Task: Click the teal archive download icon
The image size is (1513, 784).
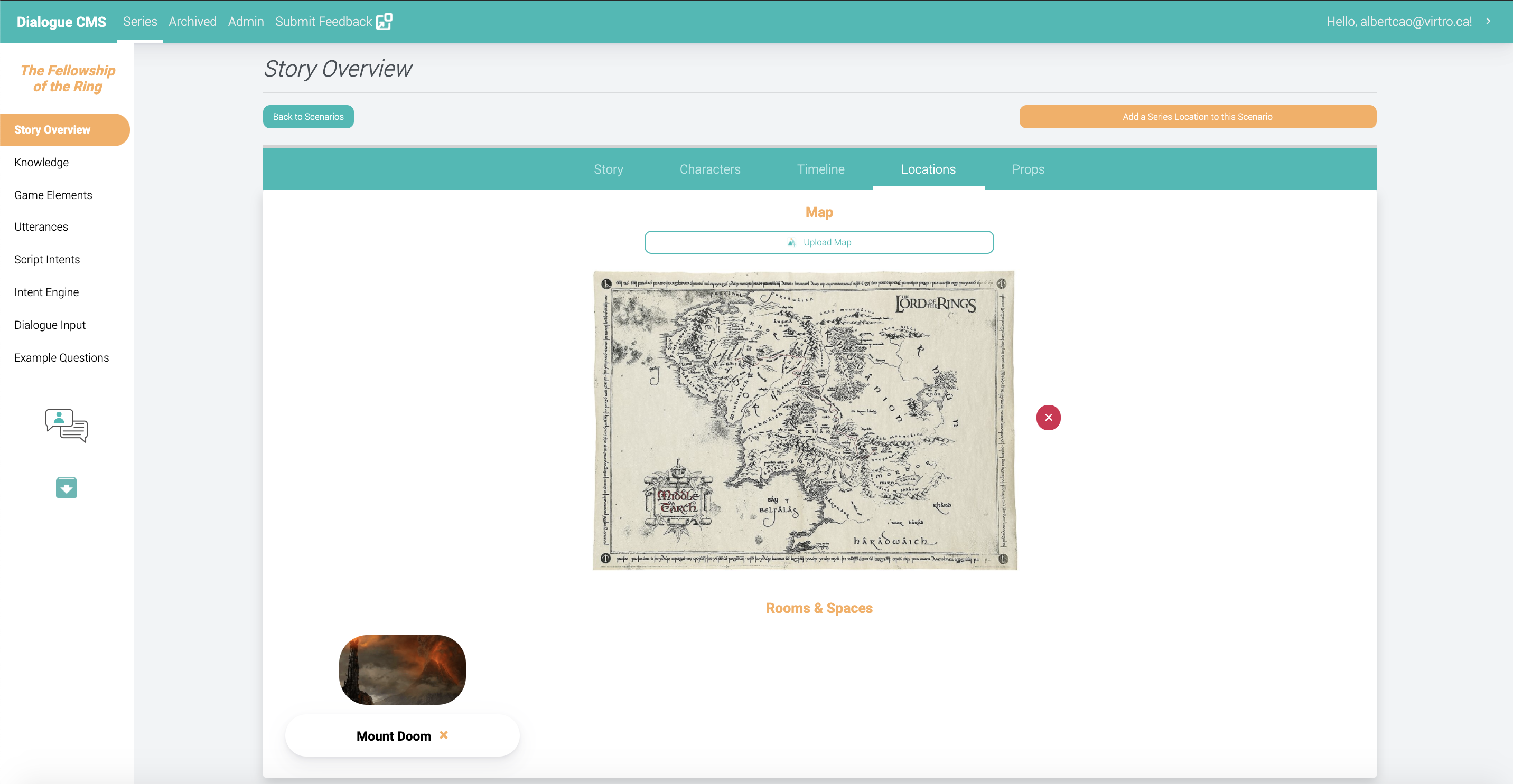Action: coord(67,487)
